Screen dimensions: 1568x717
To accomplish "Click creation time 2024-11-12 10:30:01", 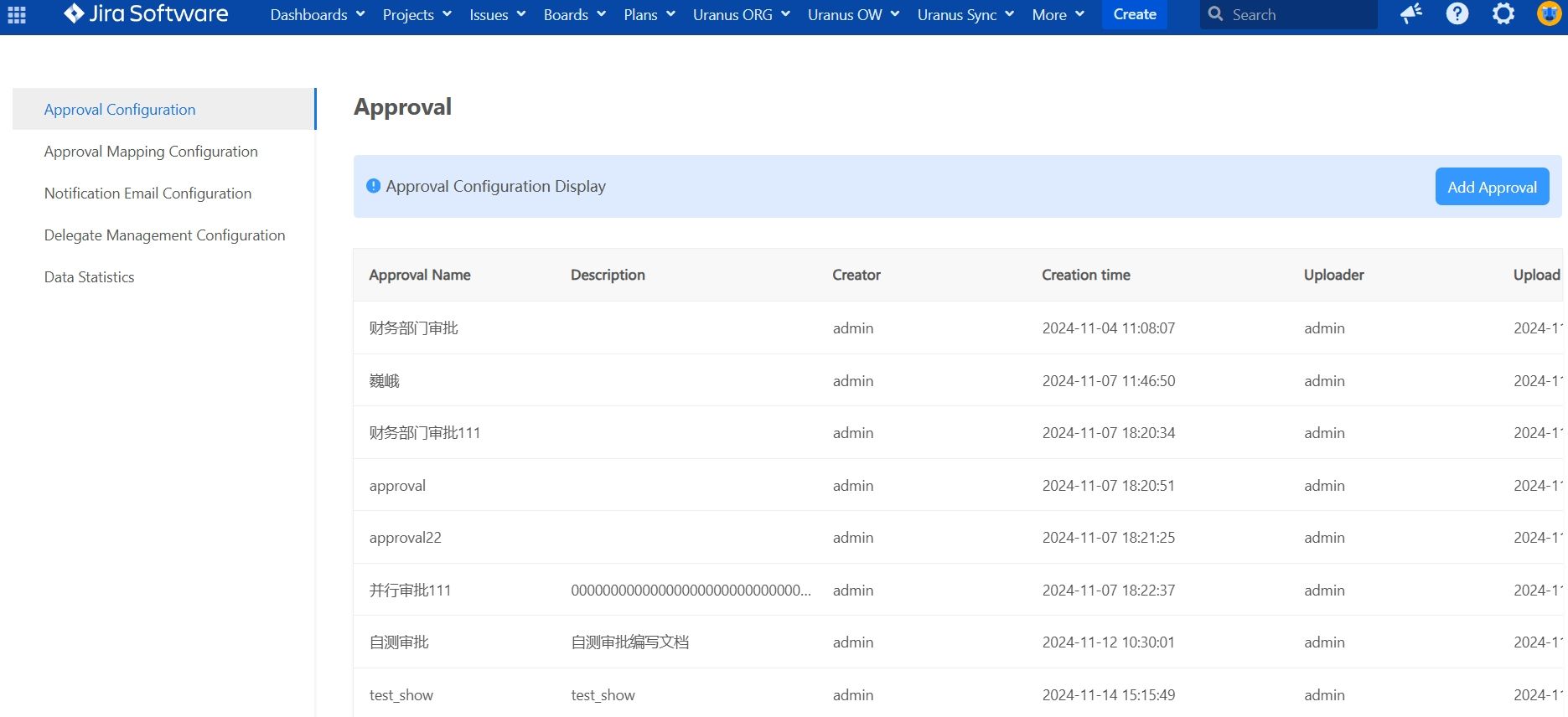I will [1108, 642].
